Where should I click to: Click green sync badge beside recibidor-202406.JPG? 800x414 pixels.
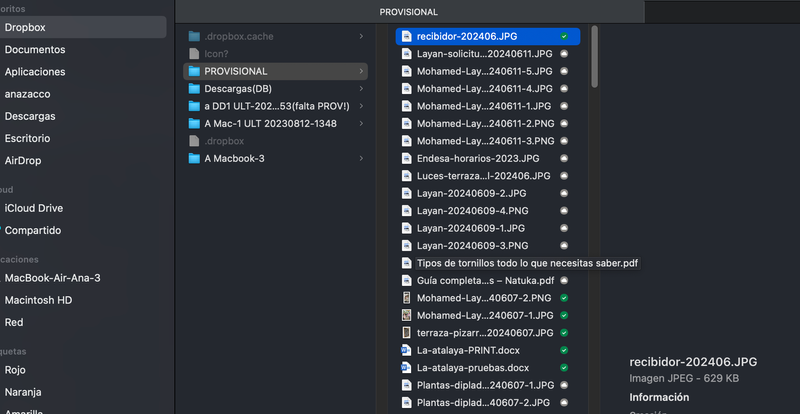[x=564, y=36]
